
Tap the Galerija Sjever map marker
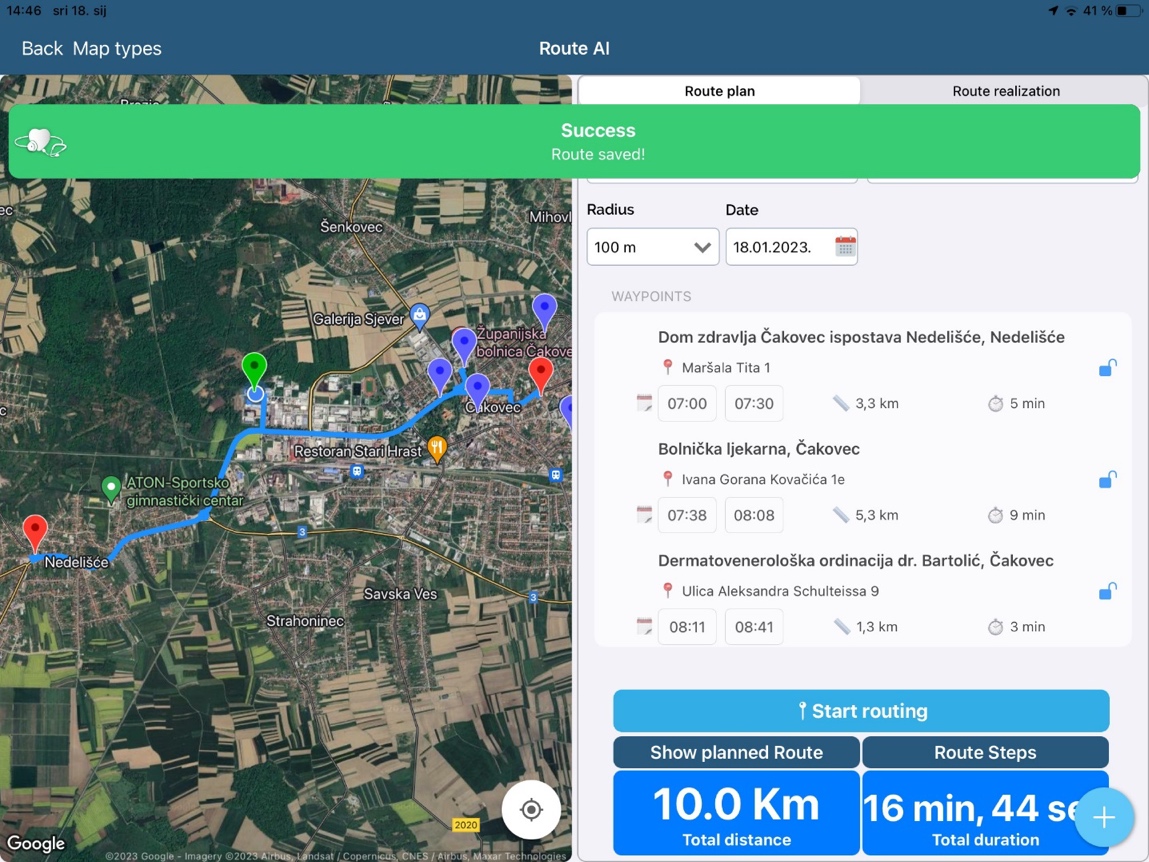420,317
